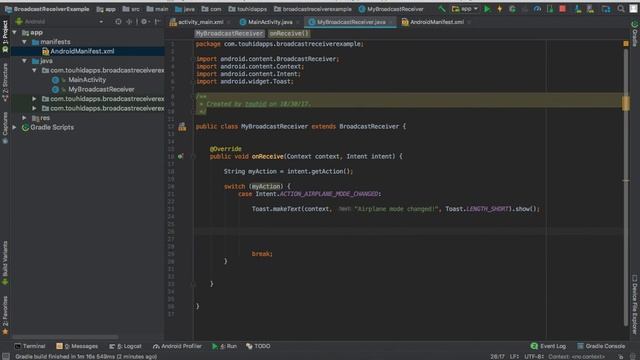Click the cursor position indicator in status bar
The height and width of the screenshot is (360, 640).
coord(497,356)
